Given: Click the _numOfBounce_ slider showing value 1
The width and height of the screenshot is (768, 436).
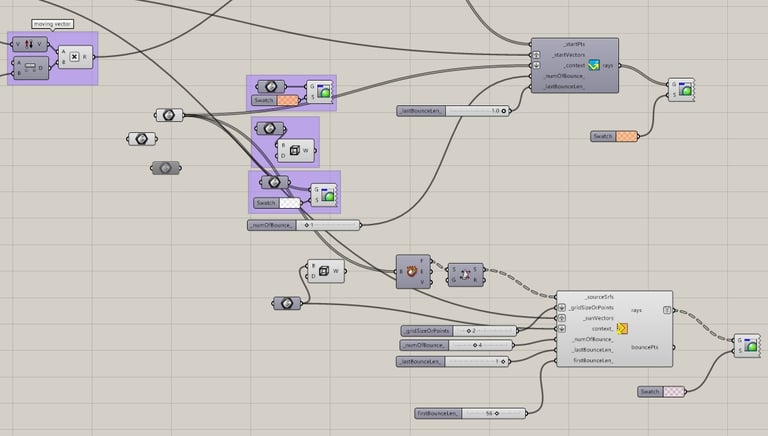Looking at the screenshot, I should pos(304,225).
